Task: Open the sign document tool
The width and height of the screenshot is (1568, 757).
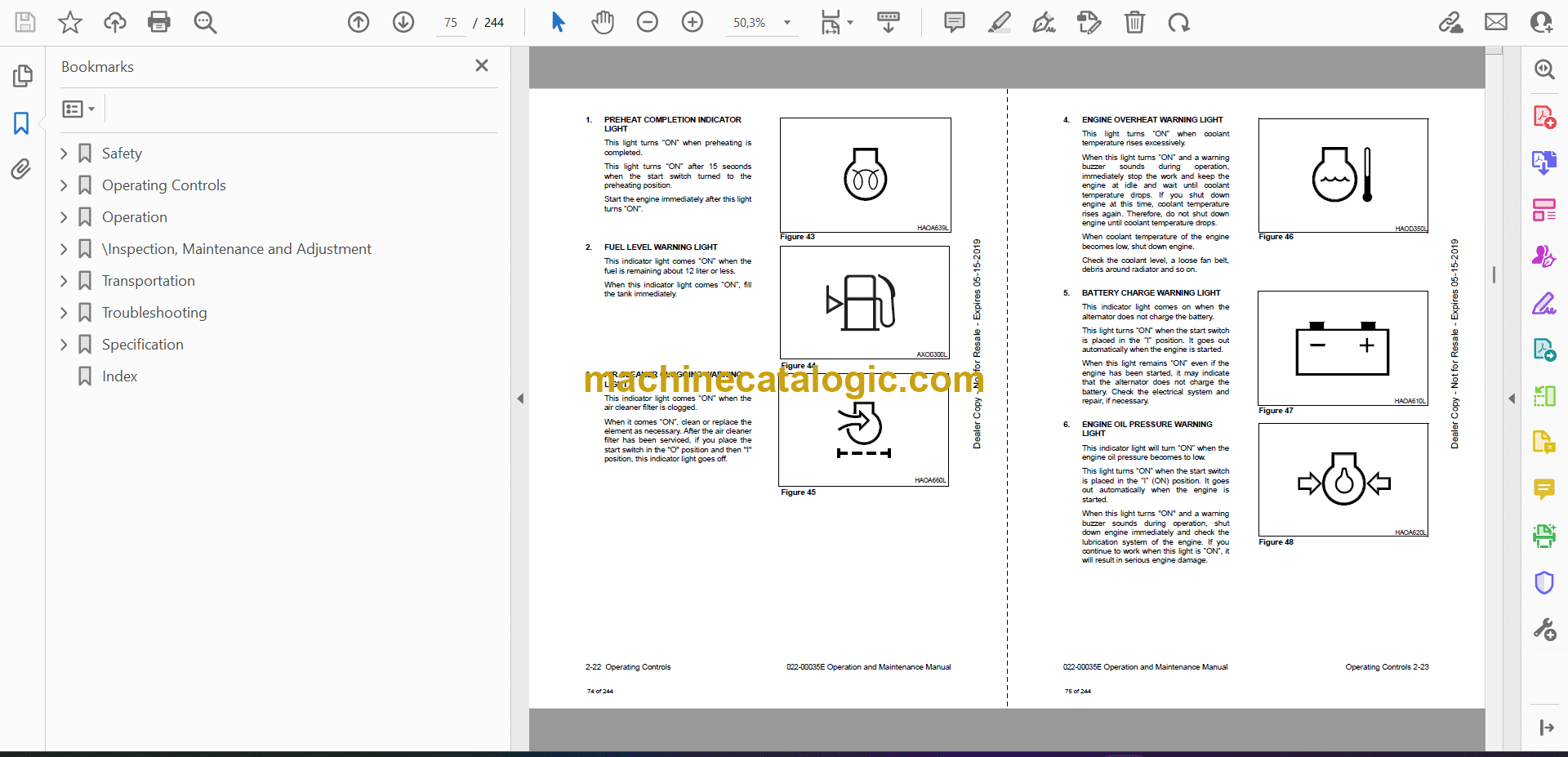Action: [x=1044, y=22]
